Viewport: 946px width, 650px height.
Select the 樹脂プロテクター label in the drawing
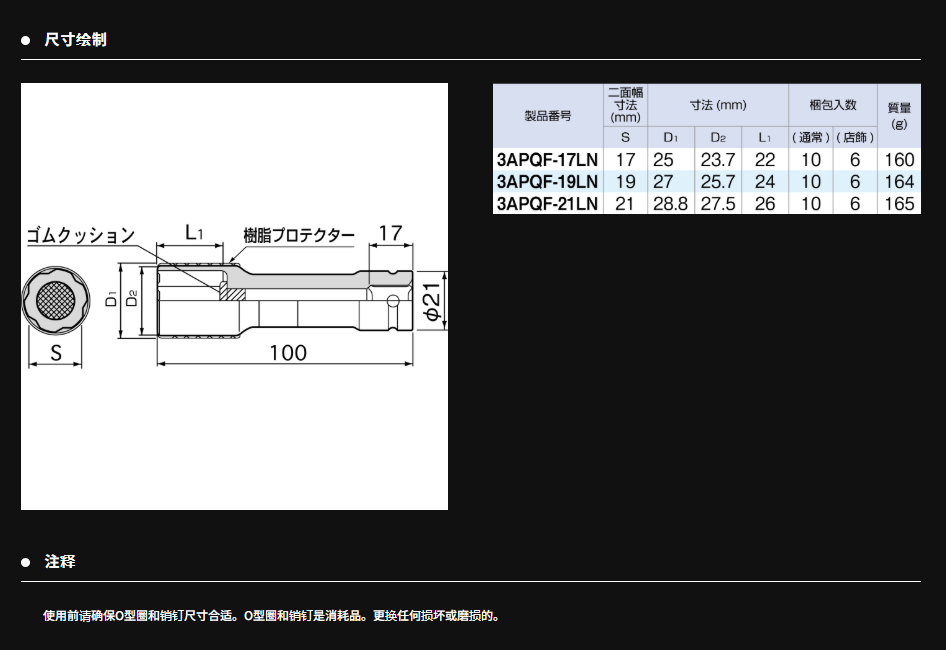click(298, 236)
